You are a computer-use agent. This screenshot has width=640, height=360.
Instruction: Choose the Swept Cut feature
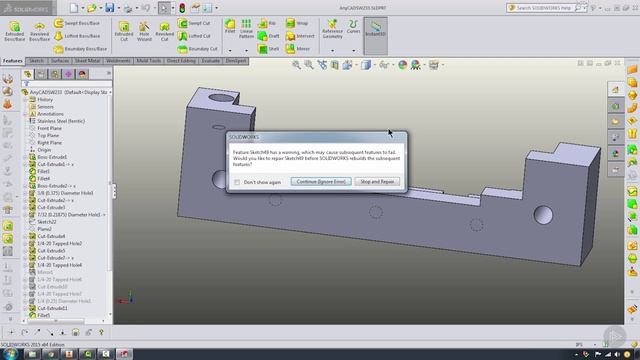[194, 23]
